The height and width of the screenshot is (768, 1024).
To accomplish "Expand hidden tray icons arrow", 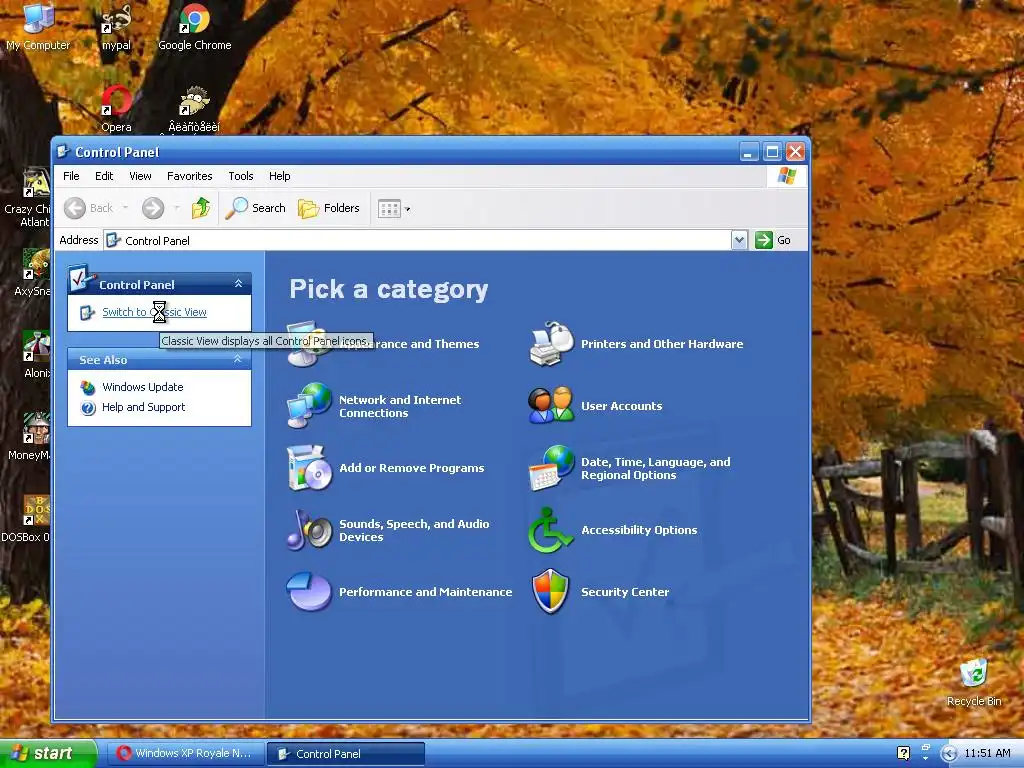I will (x=949, y=754).
